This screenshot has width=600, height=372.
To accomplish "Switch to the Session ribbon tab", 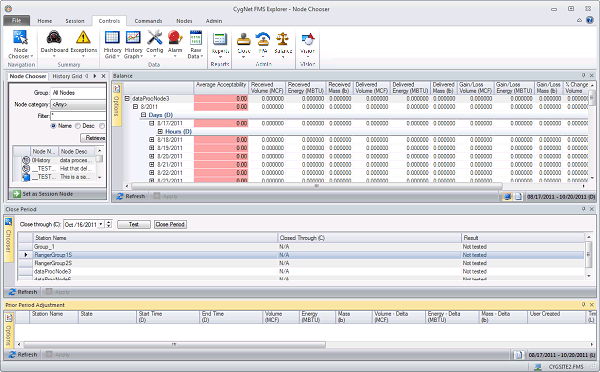I will (x=75, y=21).
